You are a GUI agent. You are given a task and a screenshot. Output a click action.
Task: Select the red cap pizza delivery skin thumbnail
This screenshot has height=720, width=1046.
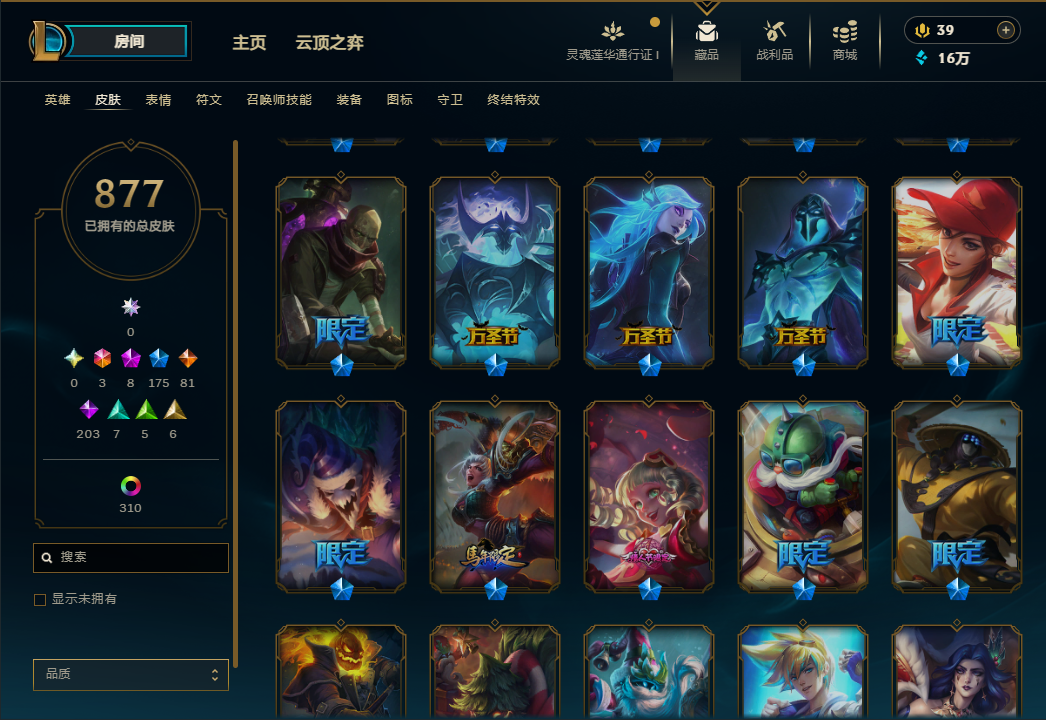pyautogui.click(x=957, y=272)
